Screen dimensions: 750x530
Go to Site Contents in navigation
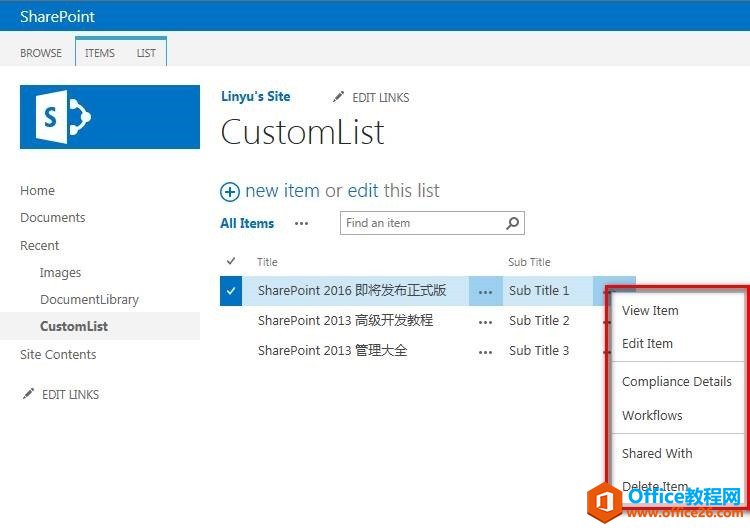pos(58,354)
